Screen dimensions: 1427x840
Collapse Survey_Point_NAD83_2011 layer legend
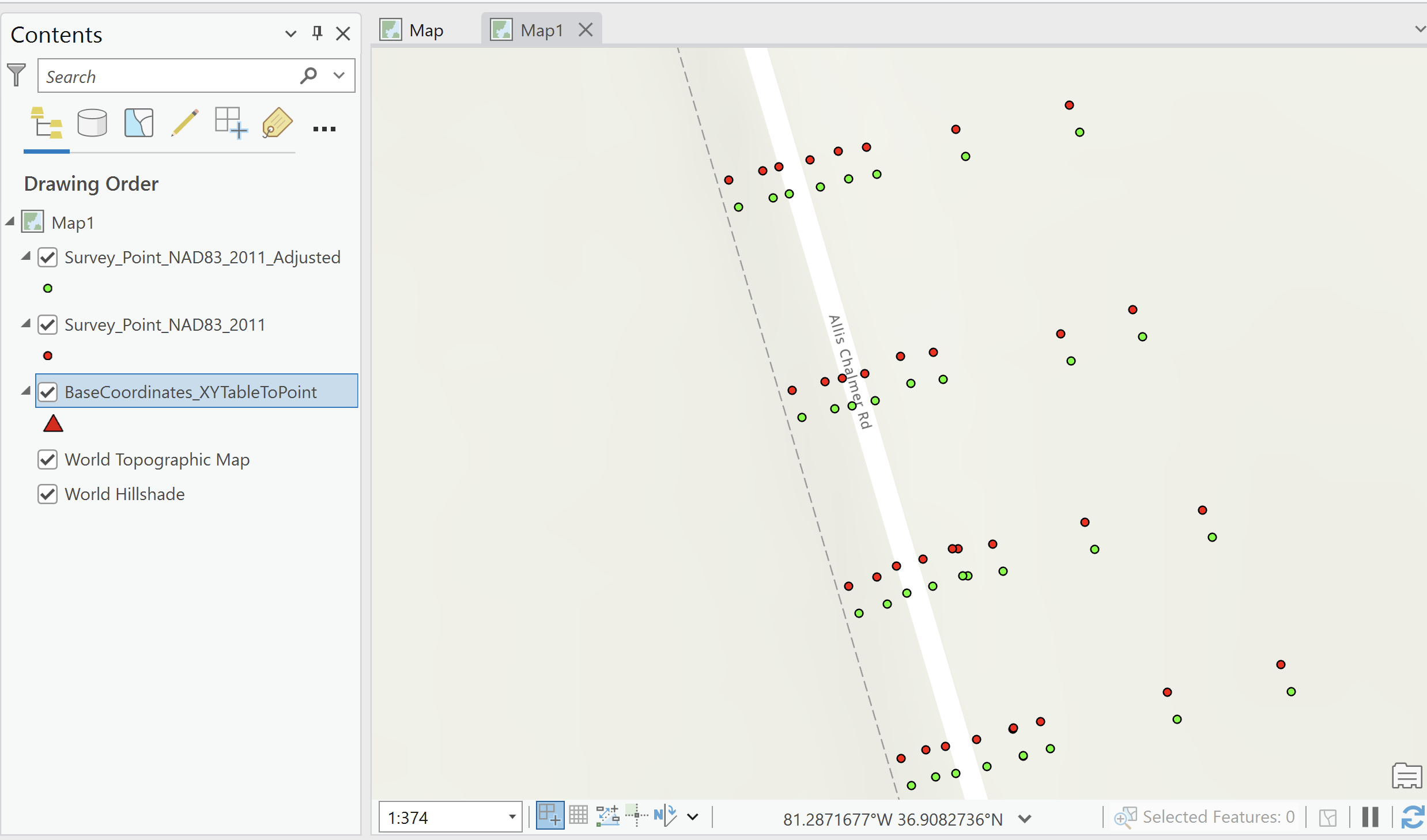coord(26,324)
